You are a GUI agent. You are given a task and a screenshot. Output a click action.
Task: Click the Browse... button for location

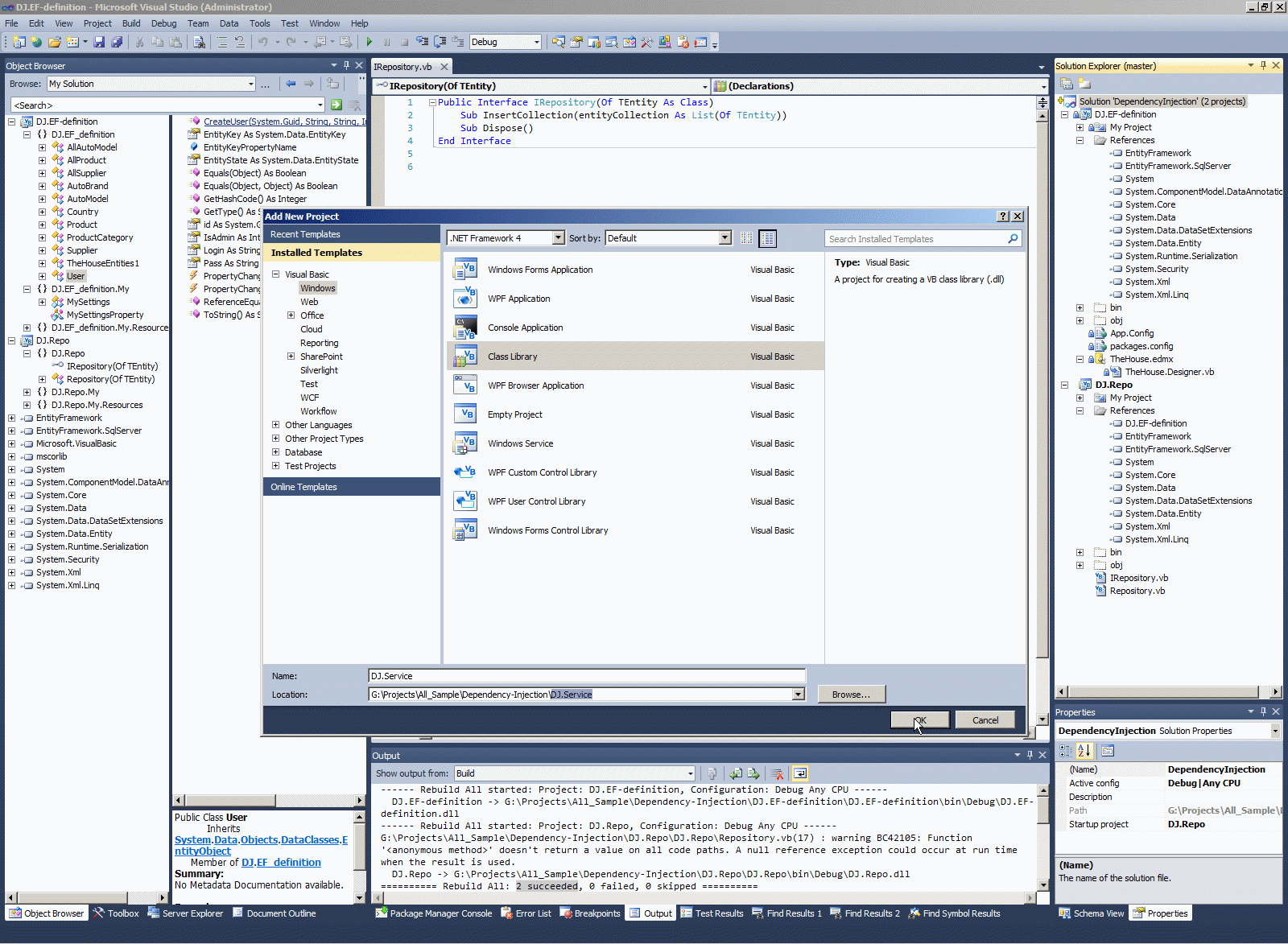[851, 695]
